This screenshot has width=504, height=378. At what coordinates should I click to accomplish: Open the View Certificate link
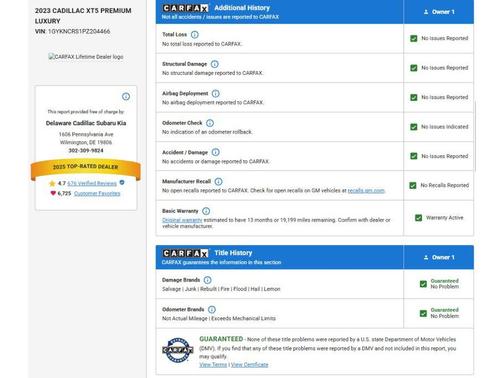tap(250, 365)
